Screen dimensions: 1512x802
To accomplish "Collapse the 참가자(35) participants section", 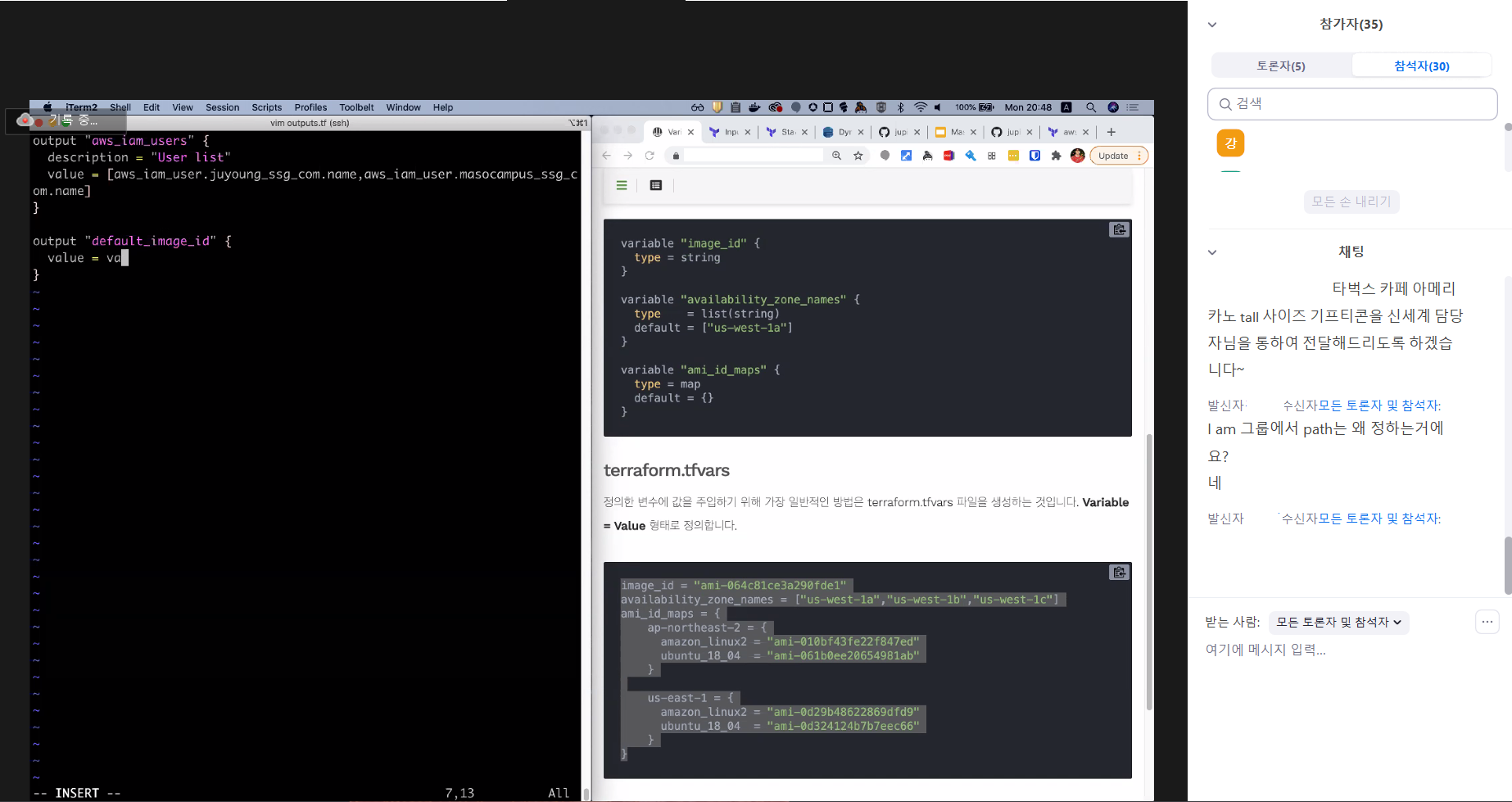I will click(1212, 25).
